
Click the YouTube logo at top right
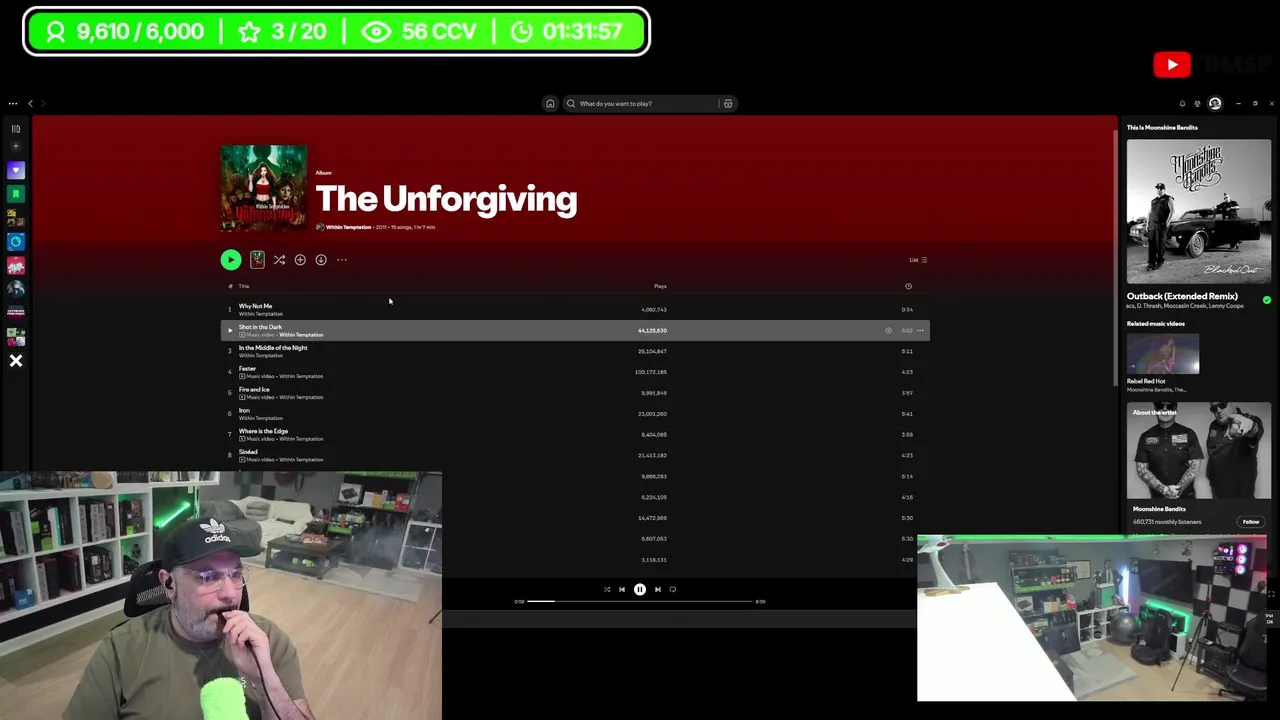point(1172,65)
